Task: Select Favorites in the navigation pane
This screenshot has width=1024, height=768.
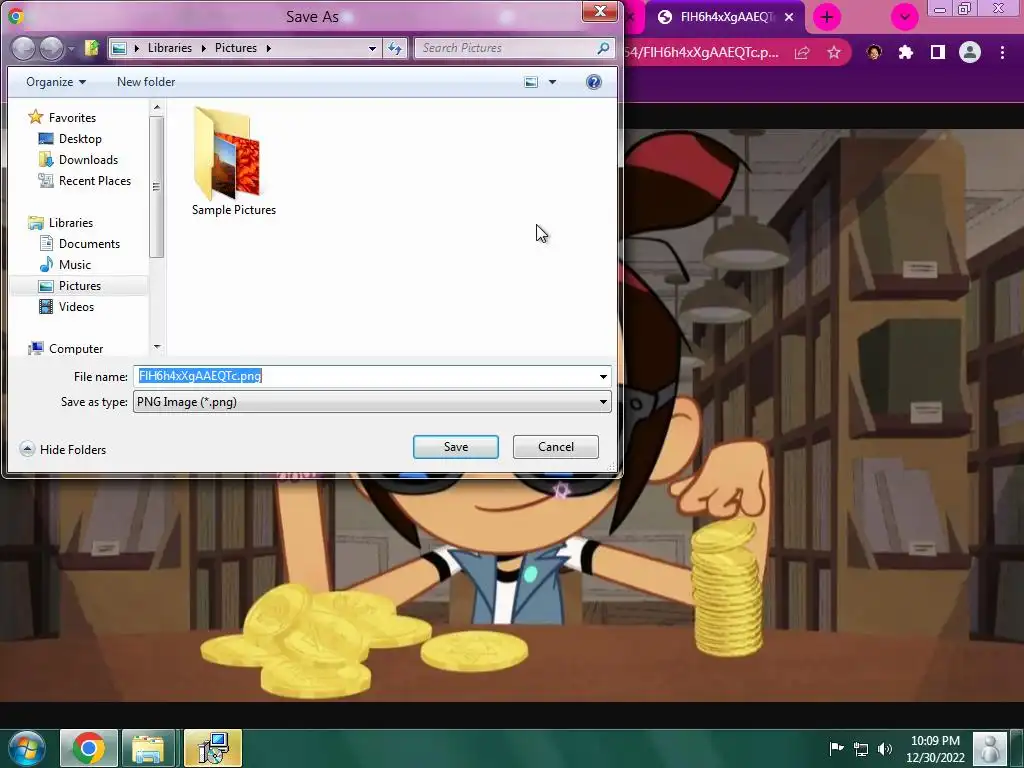Action: coord(72,118)
